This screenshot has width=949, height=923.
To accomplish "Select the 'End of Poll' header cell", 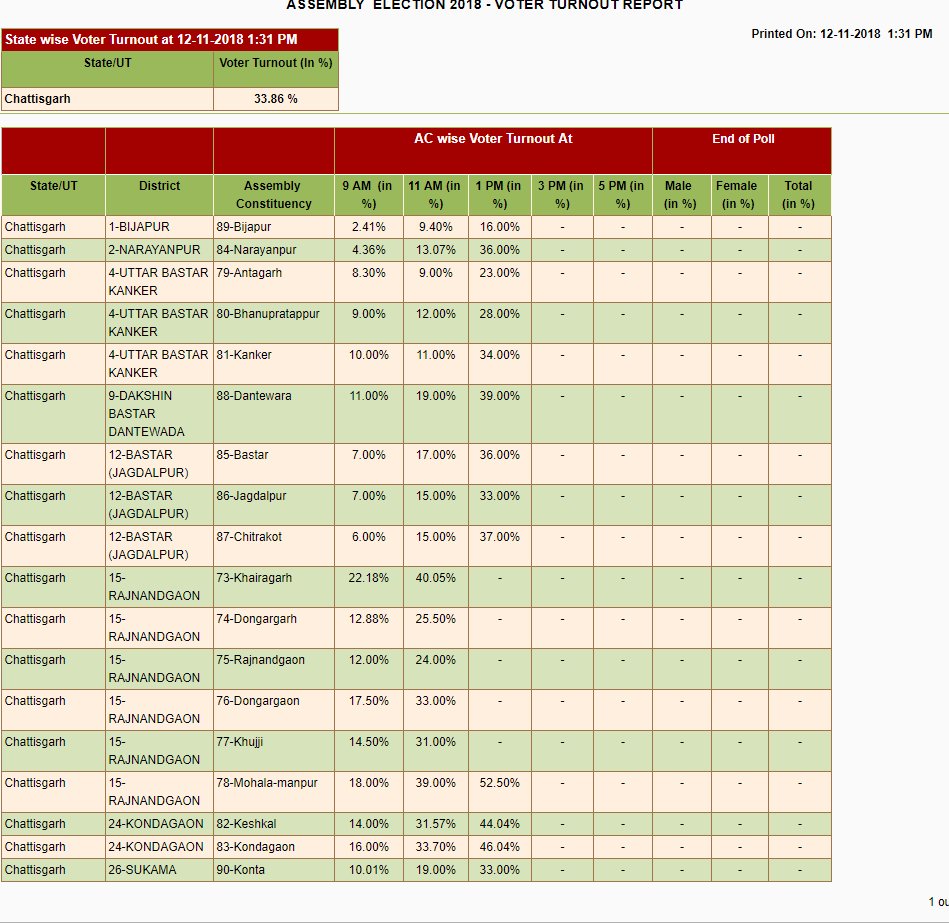I will click(x=742, y=139).
